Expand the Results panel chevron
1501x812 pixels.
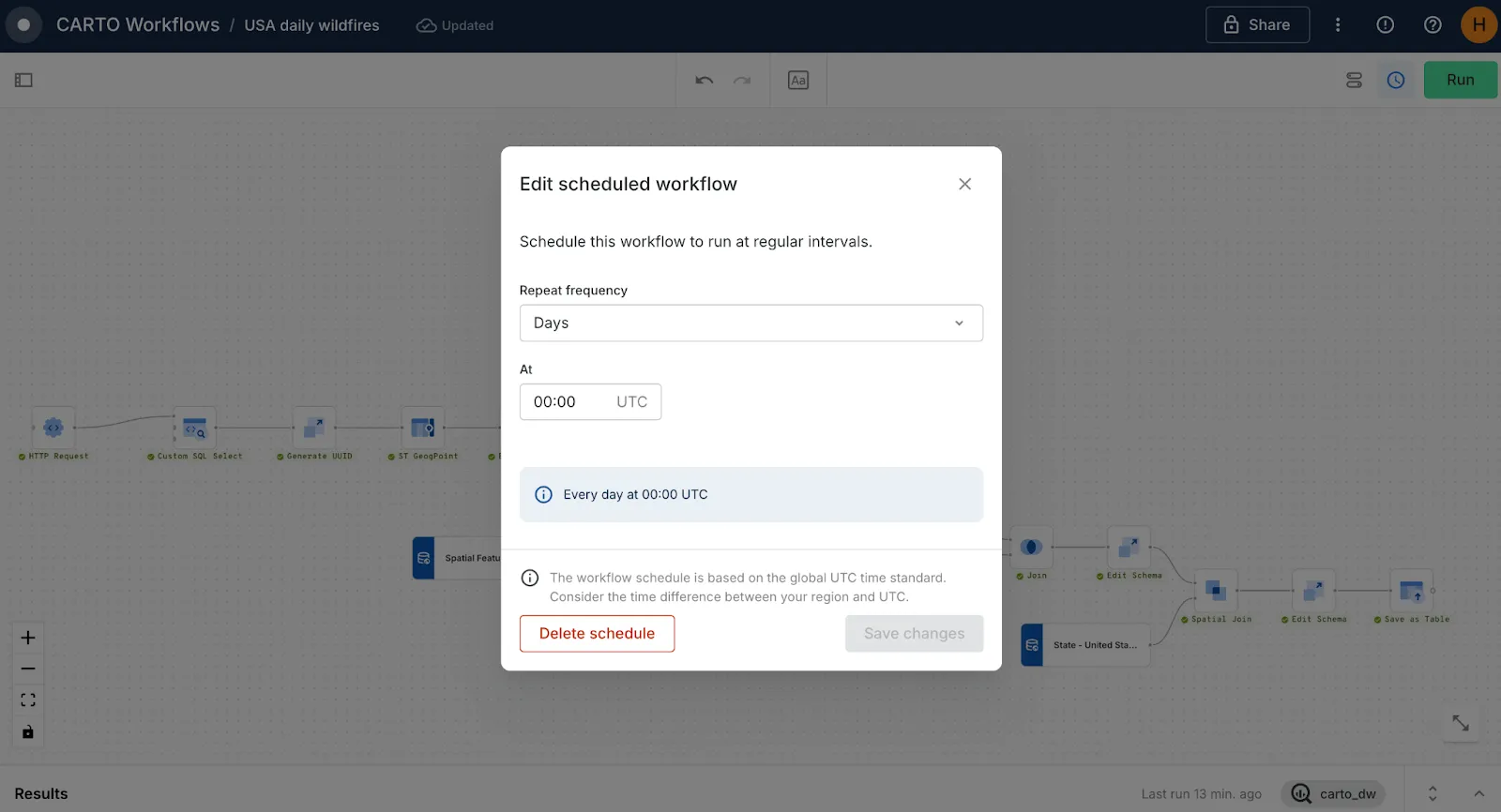pyautogui.click(x=1478, y=794)
